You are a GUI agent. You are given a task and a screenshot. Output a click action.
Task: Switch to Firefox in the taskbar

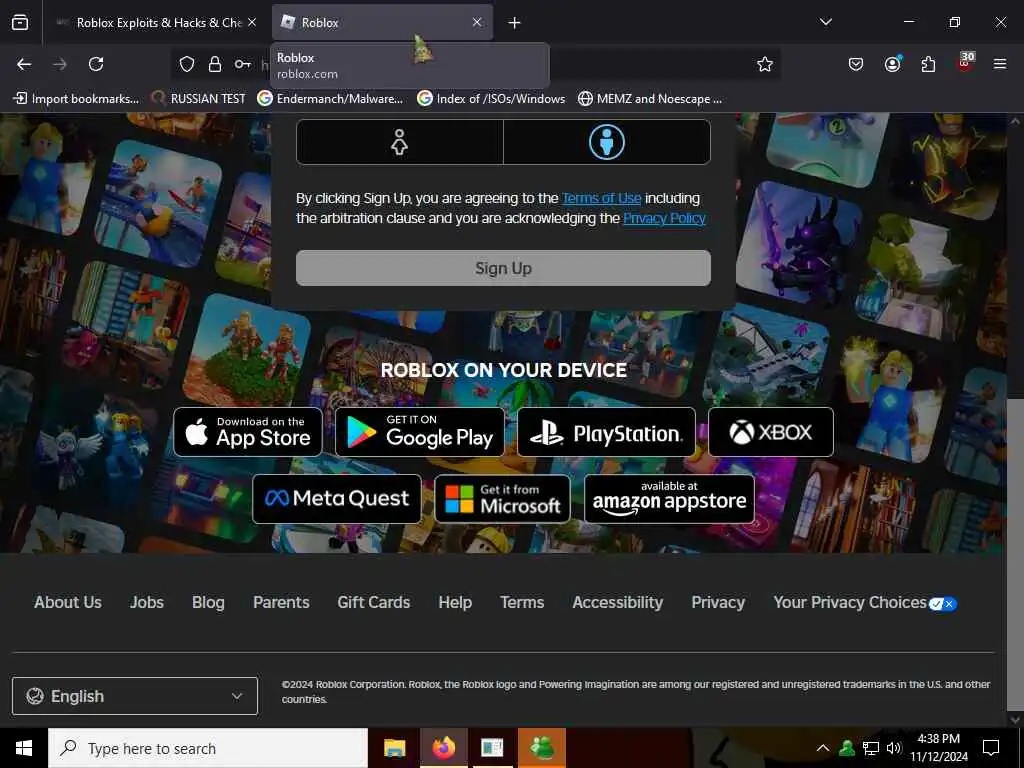point(443,748)
